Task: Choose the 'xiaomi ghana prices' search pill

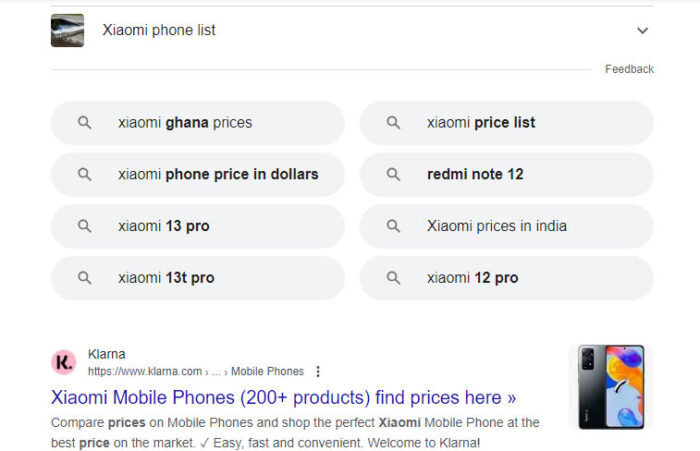Action: tap(198, 122)
